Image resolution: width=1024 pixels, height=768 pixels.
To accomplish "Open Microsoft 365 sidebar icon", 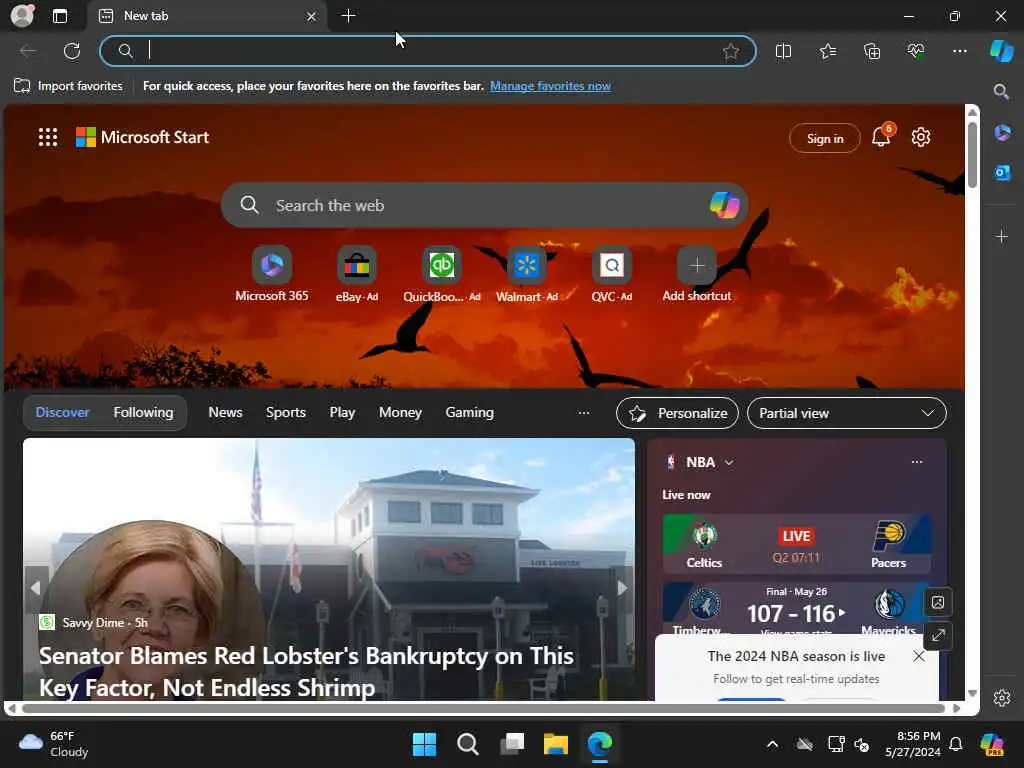I will [x=1002, y=133].
